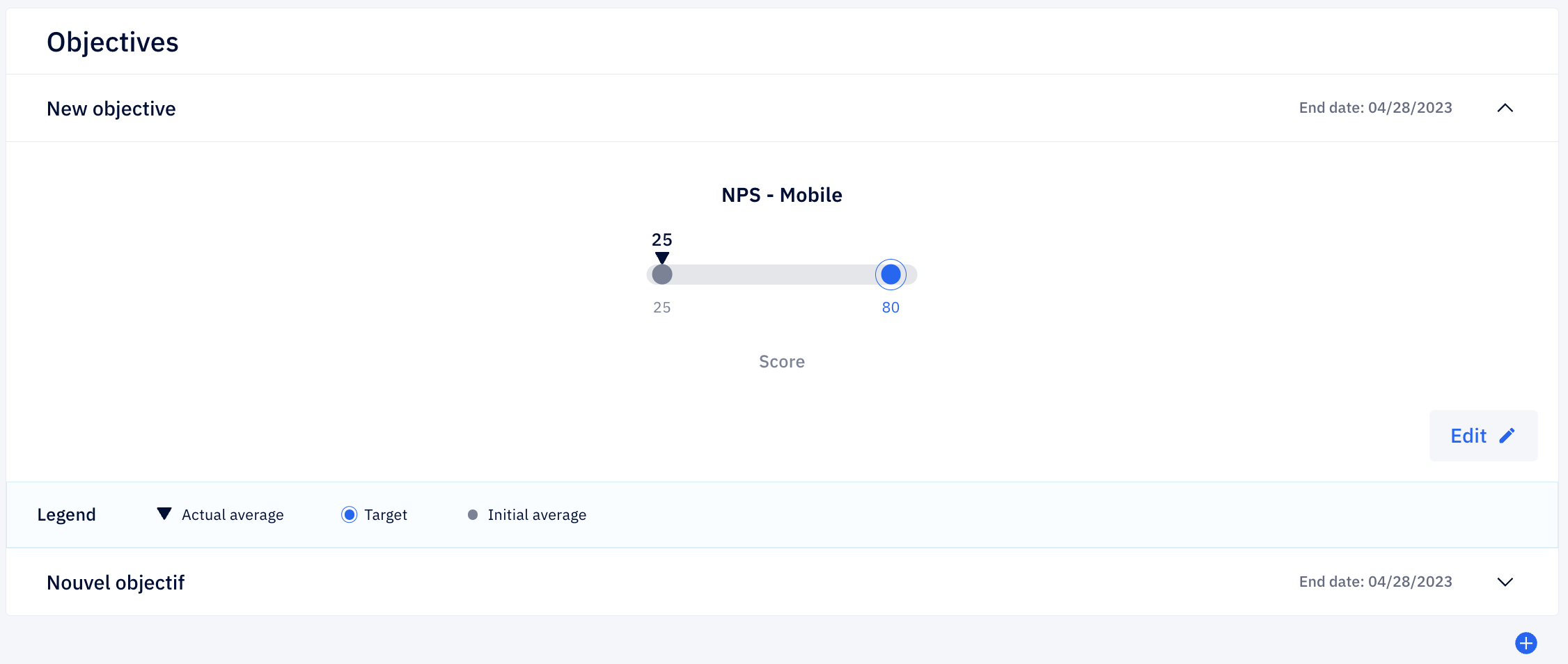The width and height of the screenshot is (1568, 664).
Task: Select the blue target handle on slider
Action: pos(891,275)
